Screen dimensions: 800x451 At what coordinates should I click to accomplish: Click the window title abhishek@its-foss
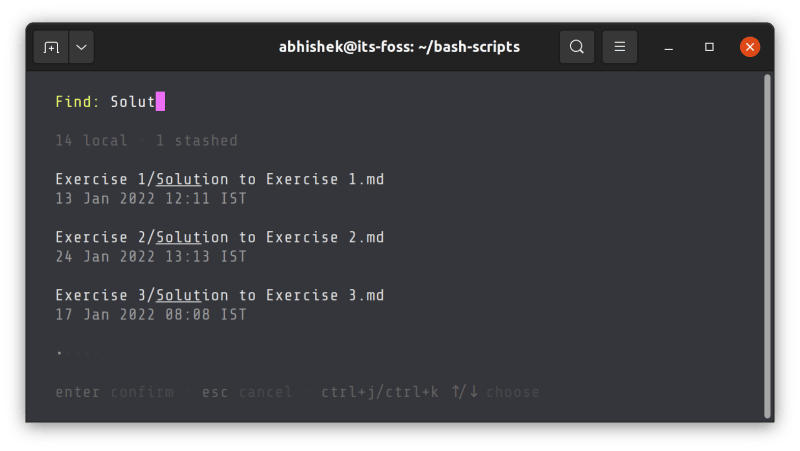click(399, 47)
